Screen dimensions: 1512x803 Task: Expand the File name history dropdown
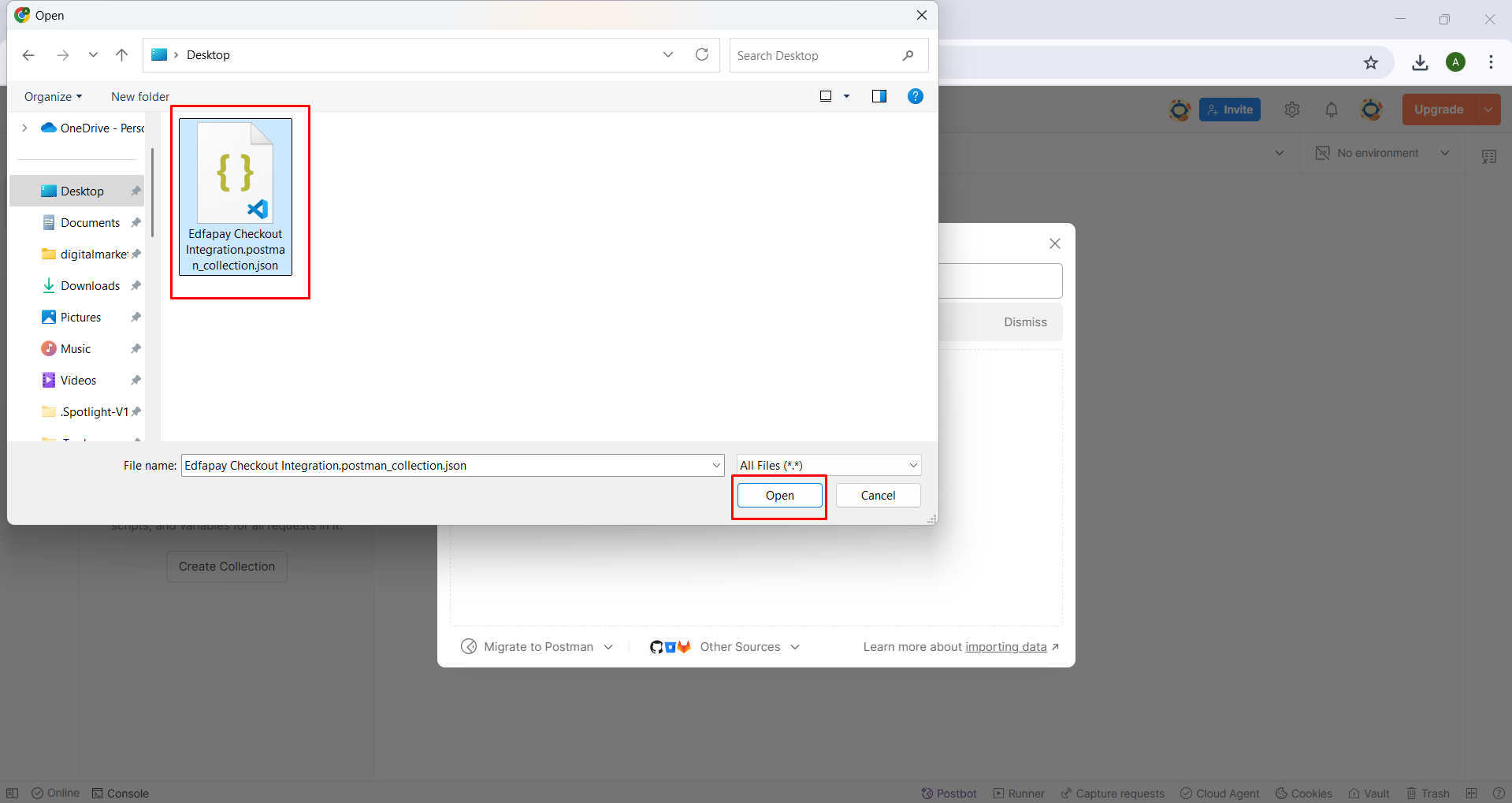(716, 466)
